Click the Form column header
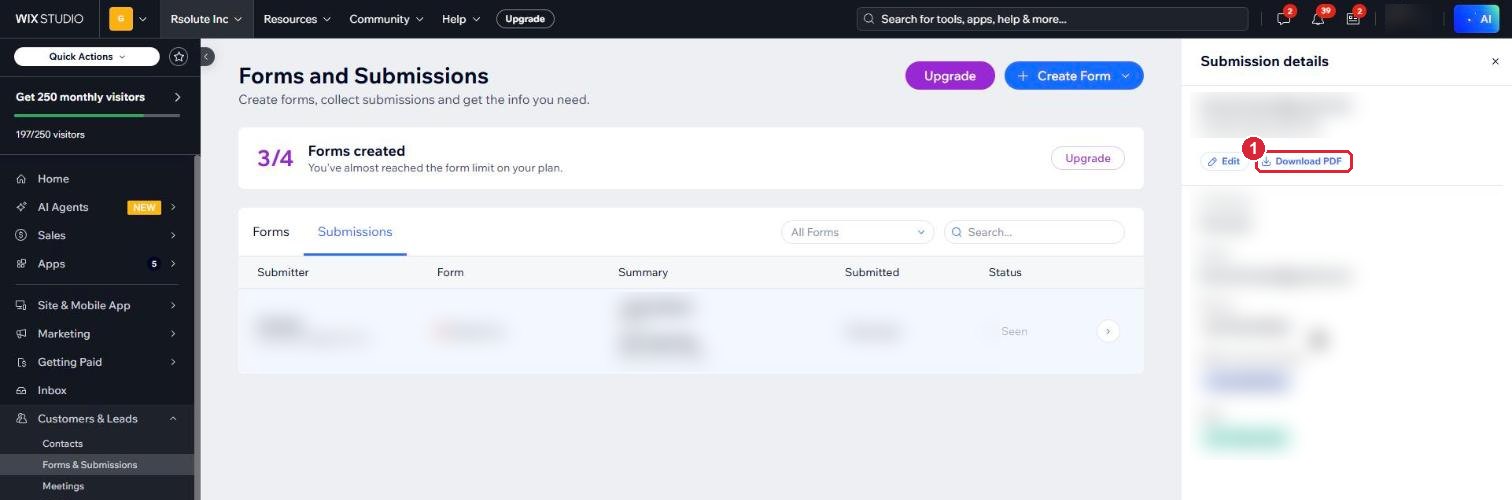Screen dimensions: 1512x500 pos(450,272)
